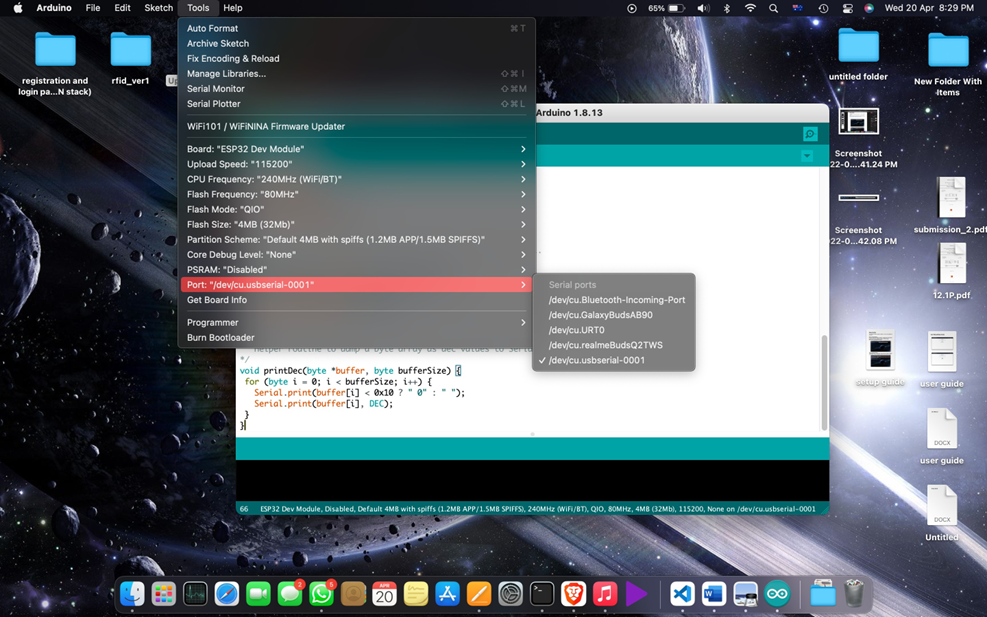Open the Trash from the dock
This screenshot has width=987, height=617.
[x=854, y=594]
